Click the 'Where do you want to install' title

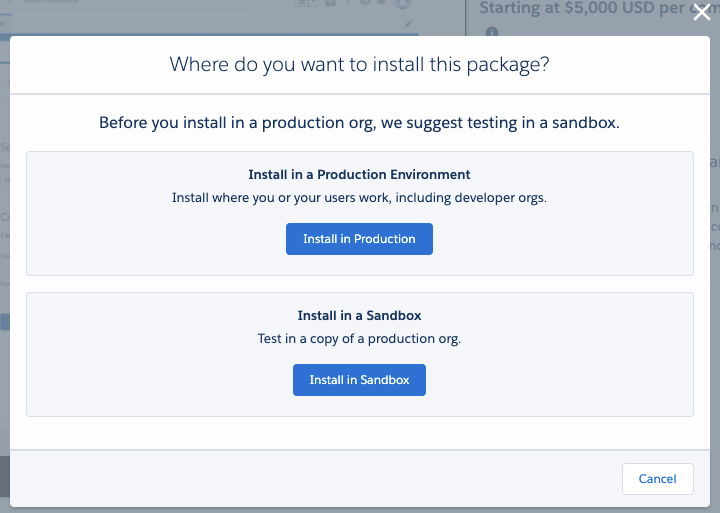(x=359, y=64)
